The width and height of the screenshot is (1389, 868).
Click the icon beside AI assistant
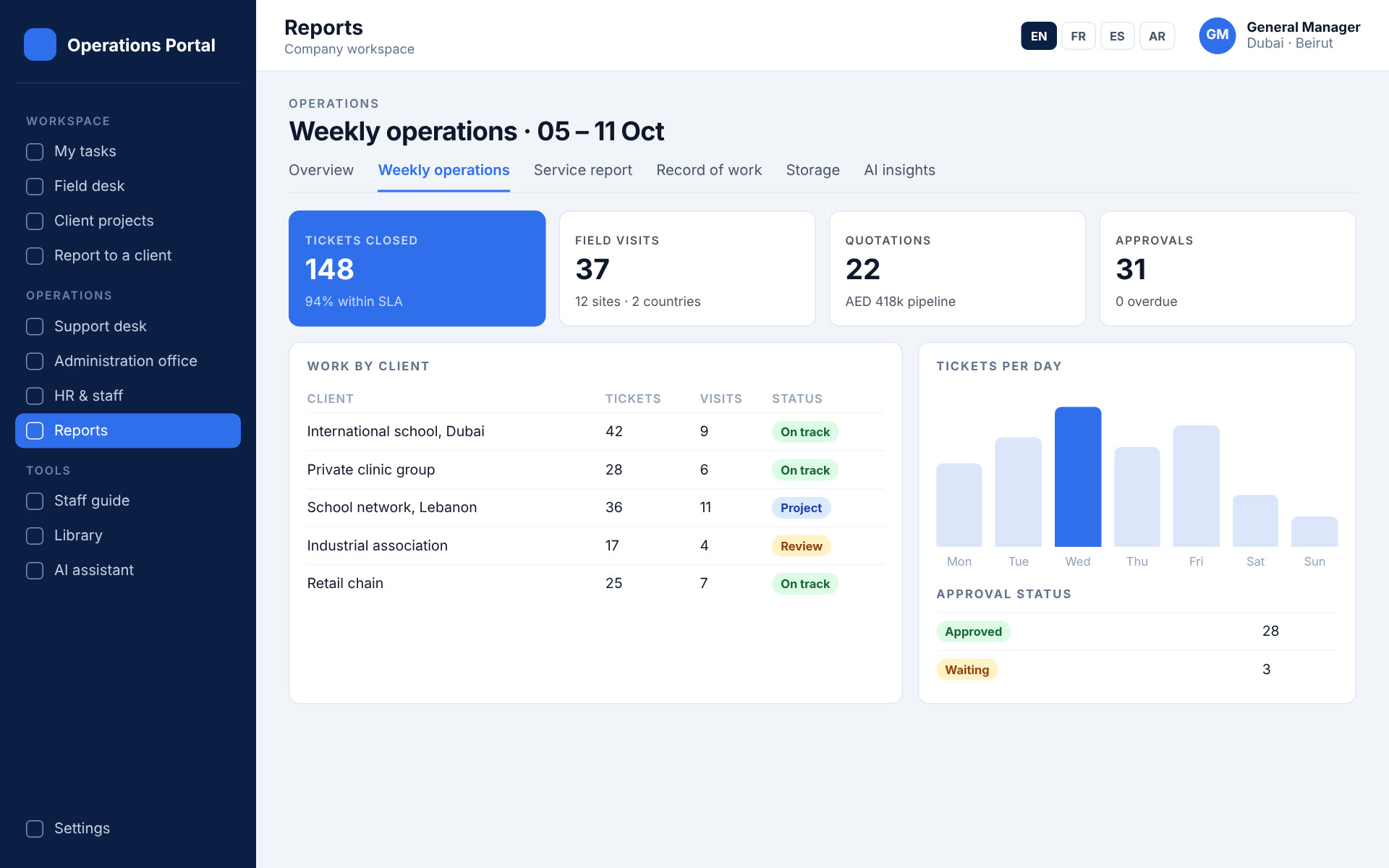(x=35, y=571)
